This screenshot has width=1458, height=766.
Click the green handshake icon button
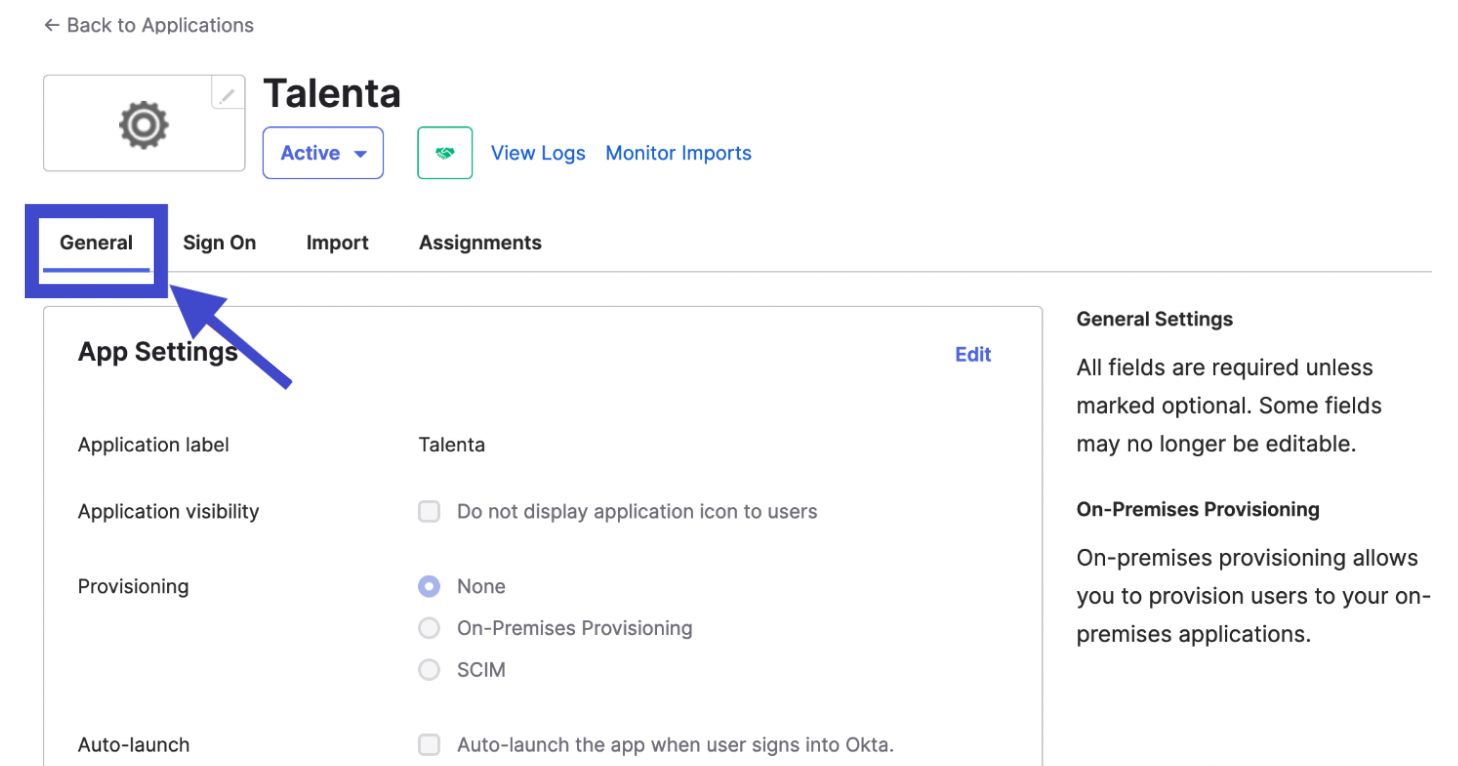pyautogui.click(x=445, y=153)
